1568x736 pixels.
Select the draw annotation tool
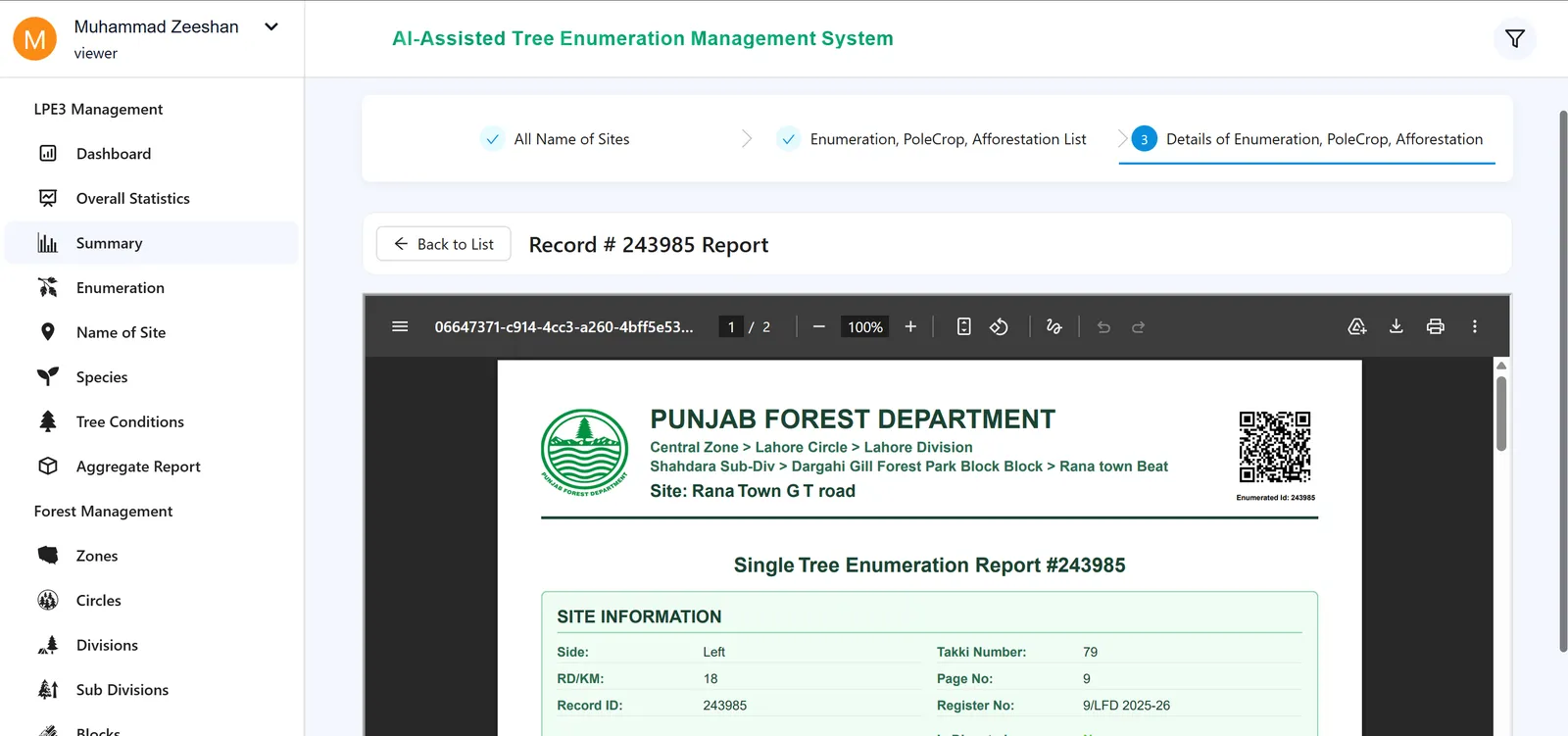point(1054,326)
